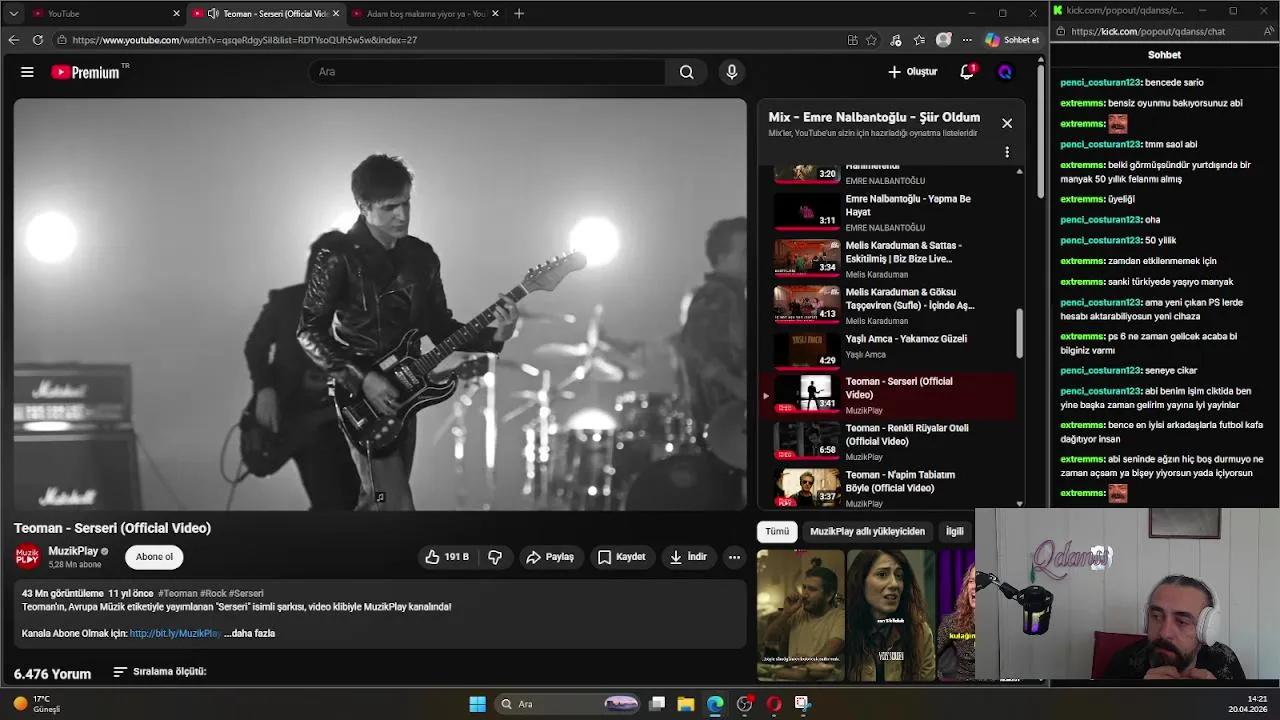The height and width of the screenshot is (720, 1280).
Task: Download video with İndir button
Action: pos(688,557)
